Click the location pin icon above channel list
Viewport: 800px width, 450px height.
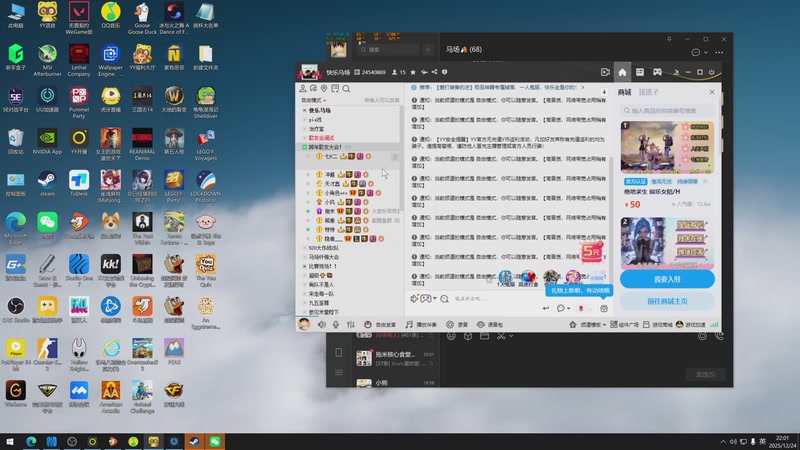[324, 89]
